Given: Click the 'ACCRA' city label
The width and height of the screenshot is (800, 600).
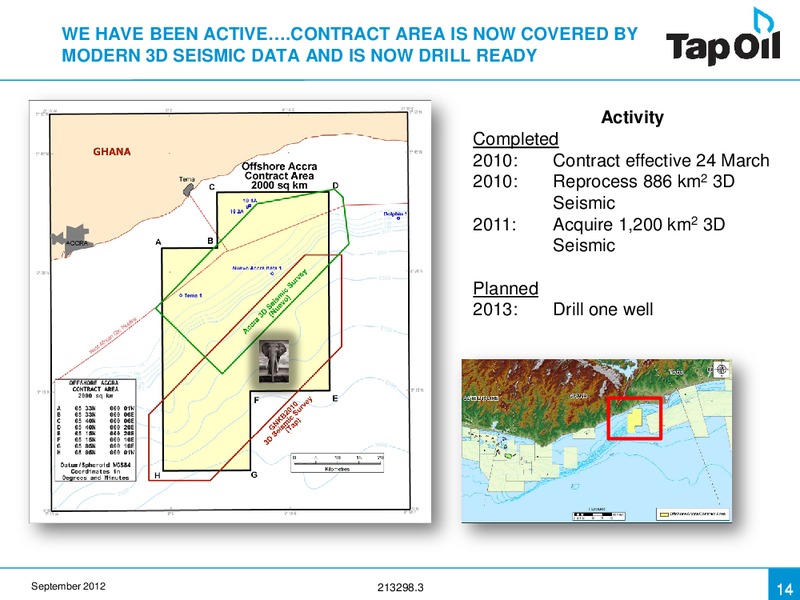Looking at the screenshot, I should pos(77,243).
